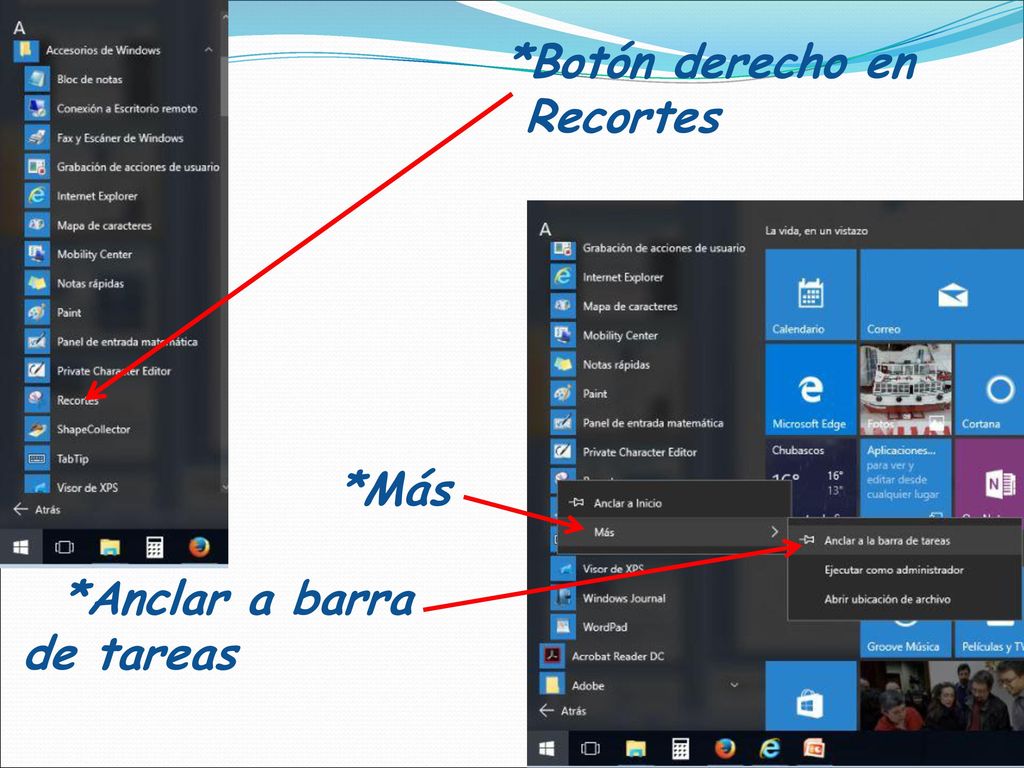Screen dimensions: 1024x768
Task: Click Atrás in right Start menu
Action: coord(563,711)
